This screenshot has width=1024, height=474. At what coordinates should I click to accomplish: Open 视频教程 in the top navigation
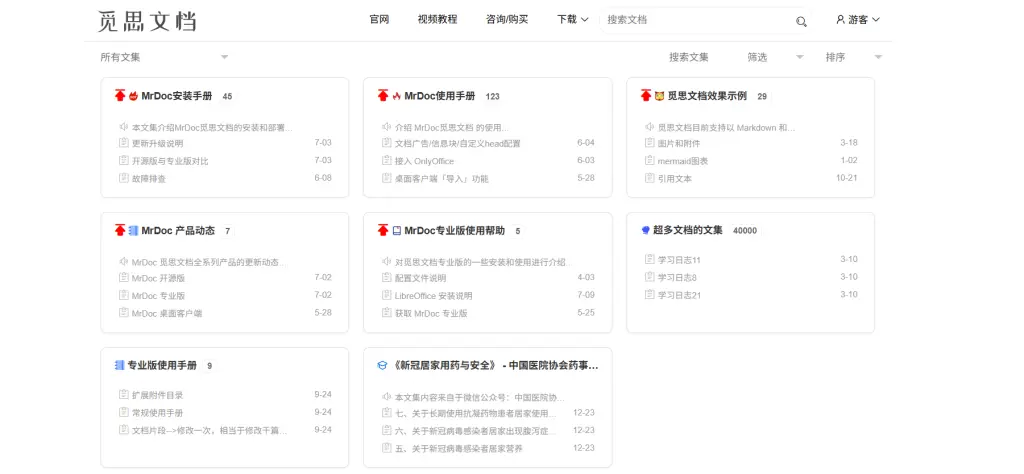pos(438,20)
